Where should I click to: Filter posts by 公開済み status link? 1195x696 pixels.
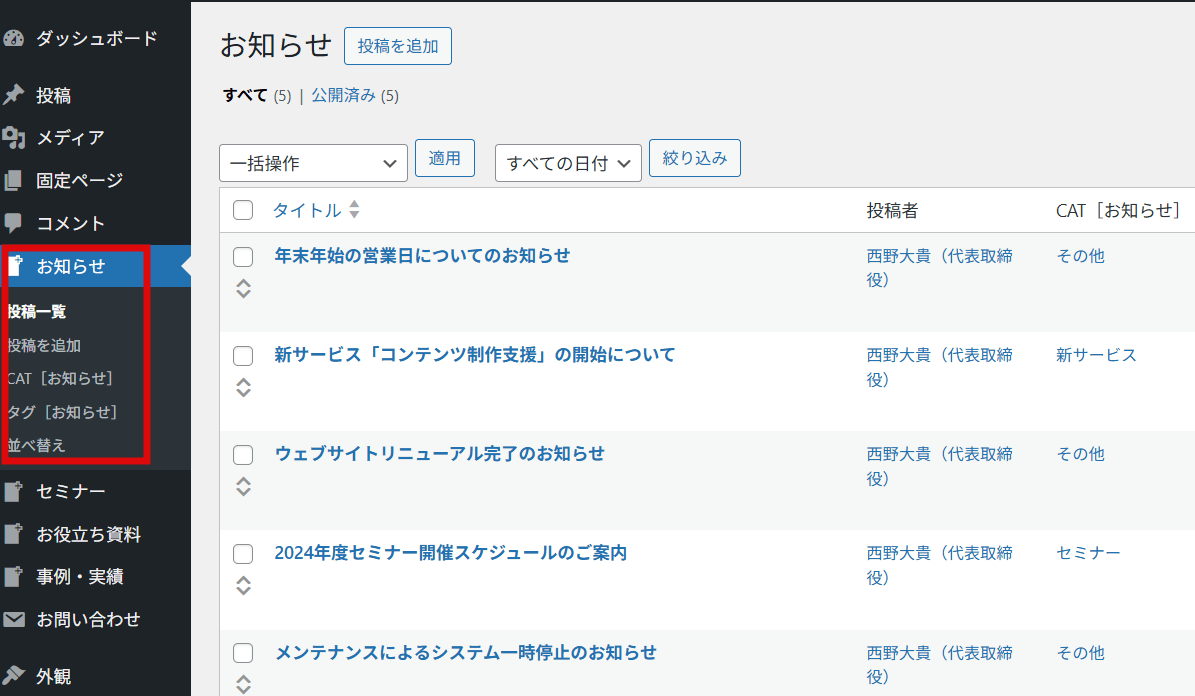pos(343,96)
